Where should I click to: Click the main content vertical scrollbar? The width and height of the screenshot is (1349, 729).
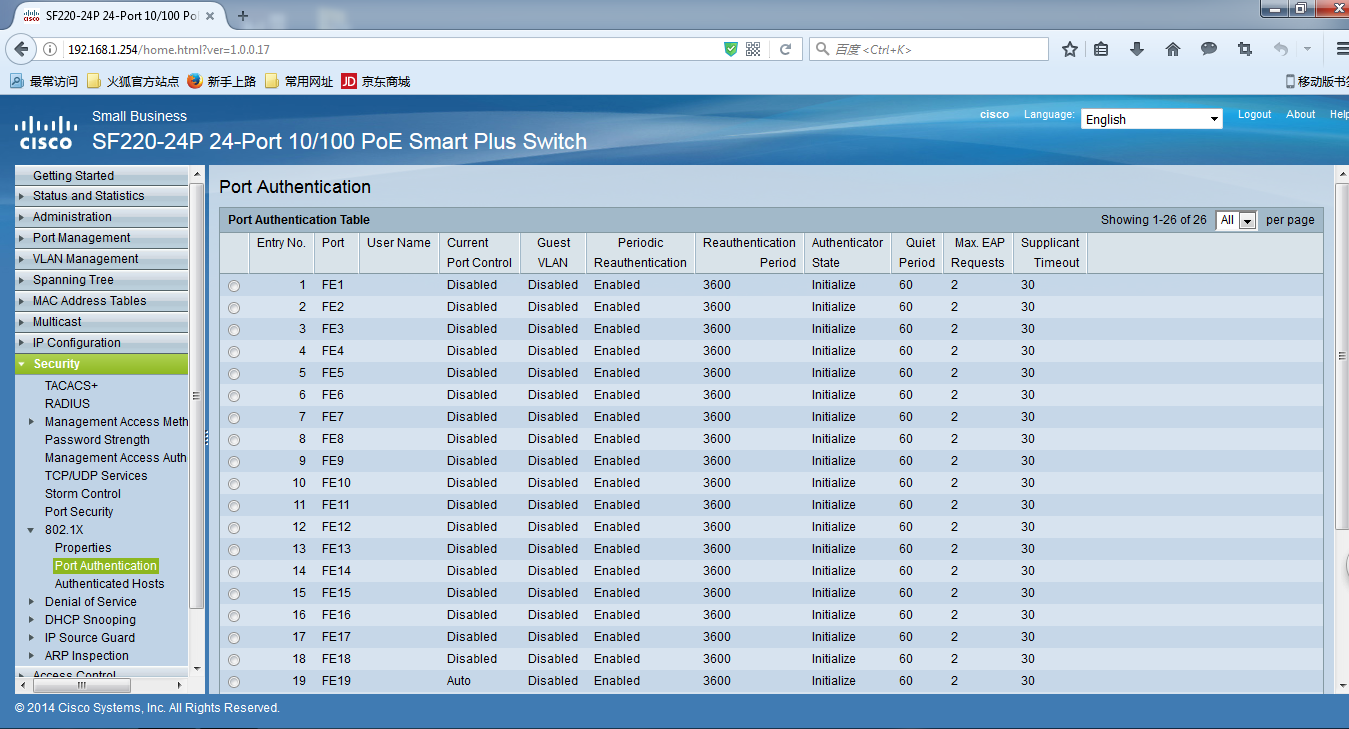[1342, 357]
